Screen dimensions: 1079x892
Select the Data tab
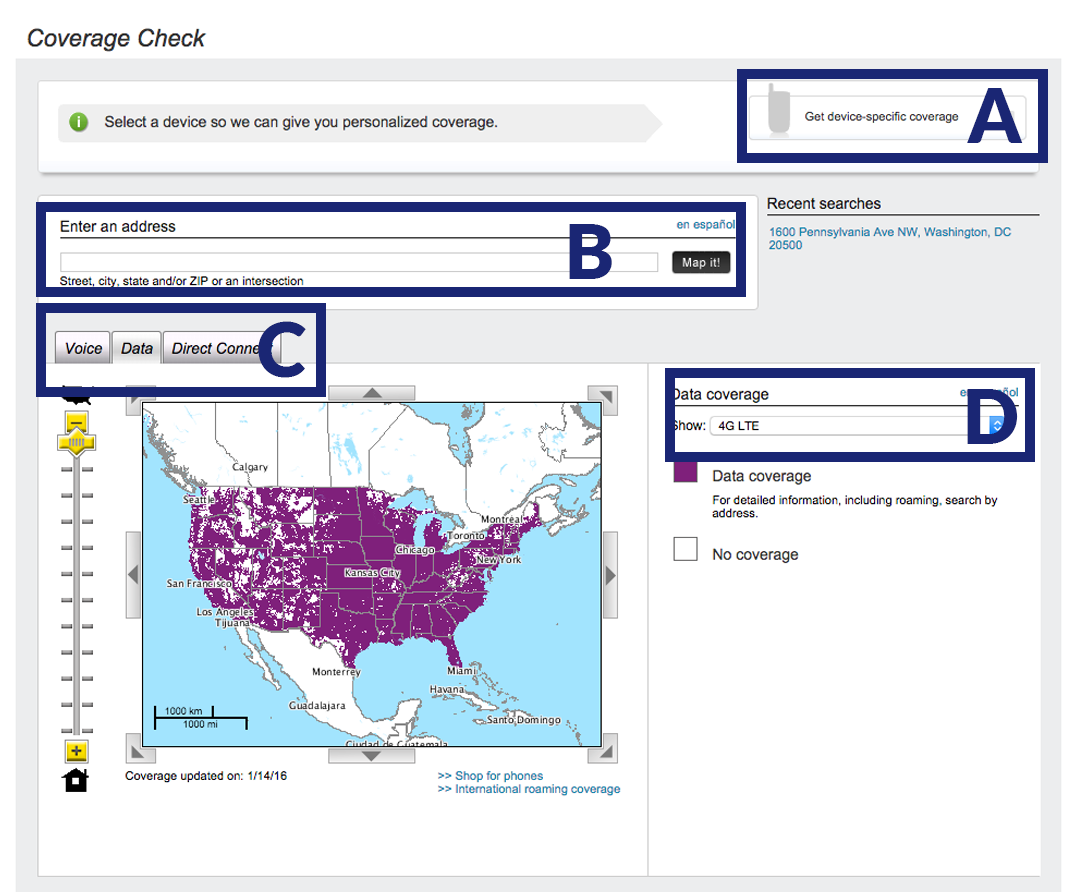tap(137, 348)
